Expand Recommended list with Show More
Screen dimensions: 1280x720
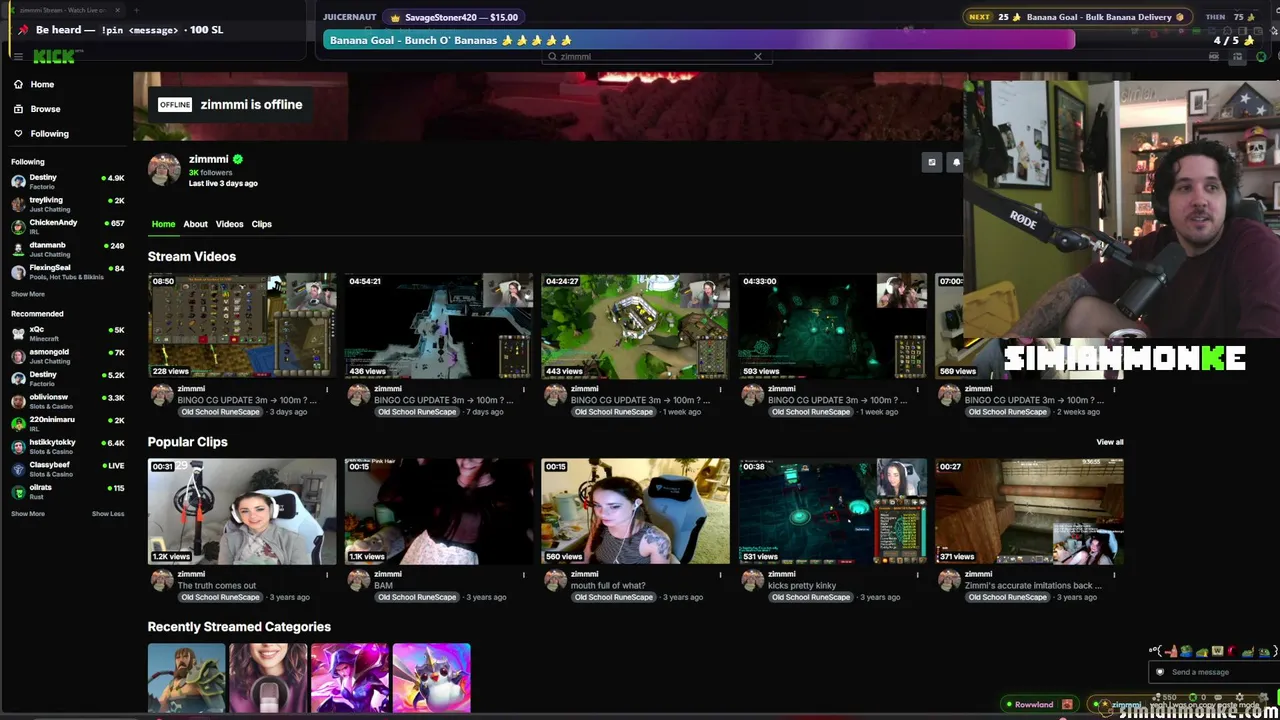[x=28, y=514]
